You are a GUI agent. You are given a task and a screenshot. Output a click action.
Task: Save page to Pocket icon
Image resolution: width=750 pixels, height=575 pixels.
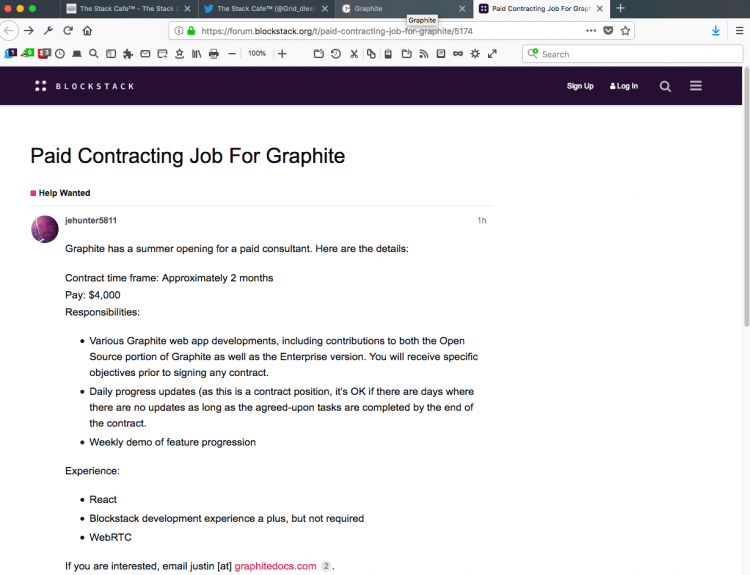[x=608, y=31]
